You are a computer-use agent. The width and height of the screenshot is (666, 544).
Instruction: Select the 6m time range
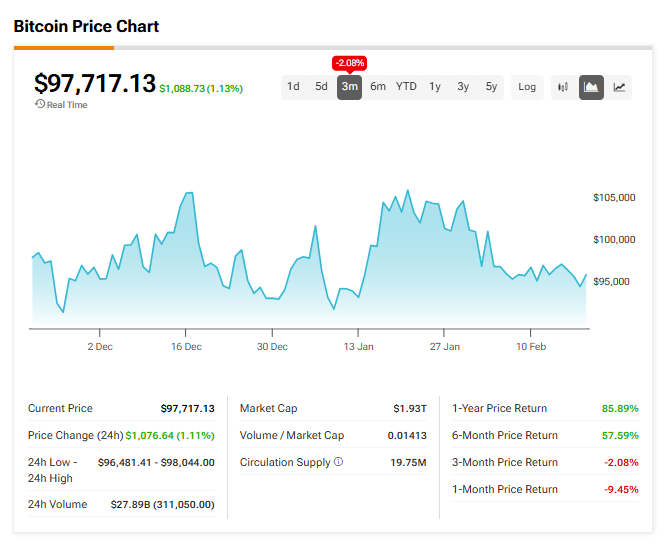click(x=378, y=87)
